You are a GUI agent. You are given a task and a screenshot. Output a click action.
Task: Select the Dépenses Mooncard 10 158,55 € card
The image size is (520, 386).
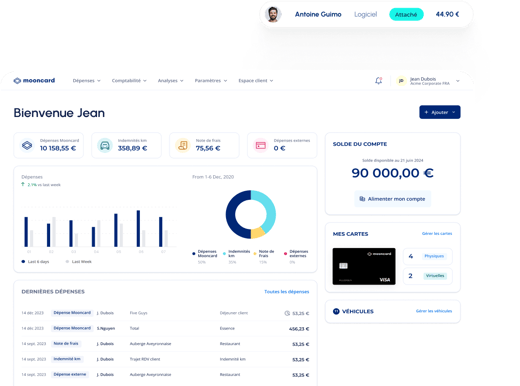click(48, 145)
